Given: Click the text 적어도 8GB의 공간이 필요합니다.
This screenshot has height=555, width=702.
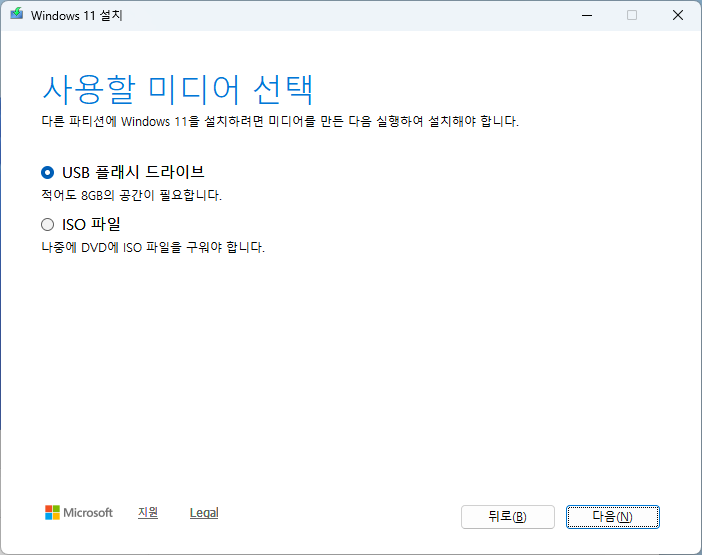Looking at the screenshot, I should tap(132, 195).
